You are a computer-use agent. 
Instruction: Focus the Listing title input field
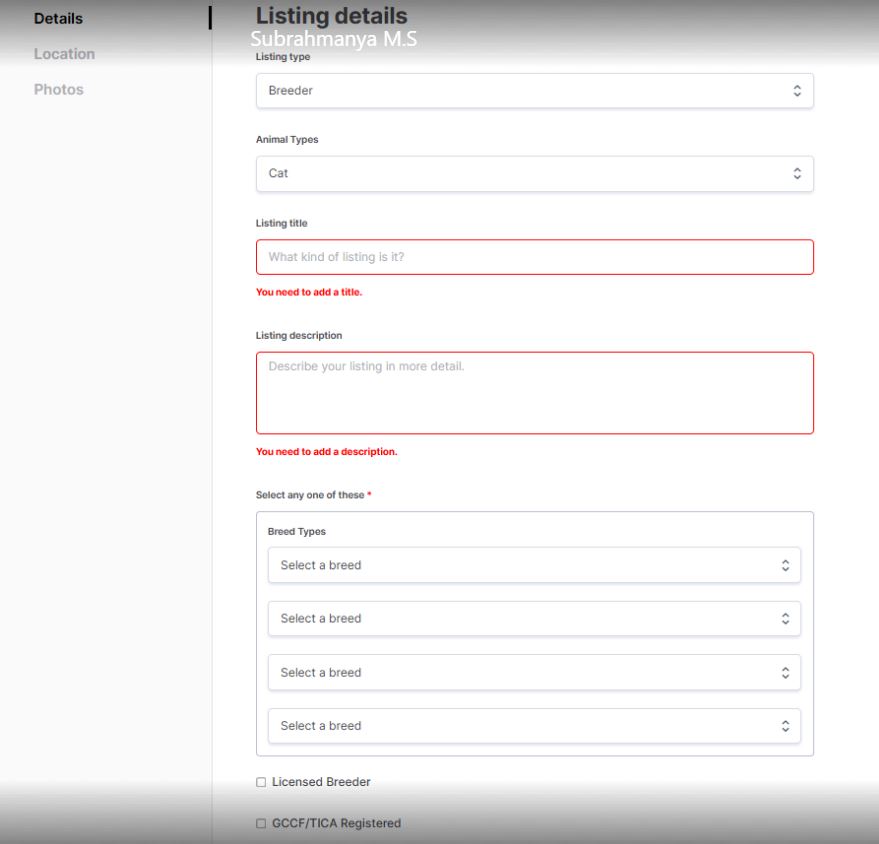pos(534,257)
